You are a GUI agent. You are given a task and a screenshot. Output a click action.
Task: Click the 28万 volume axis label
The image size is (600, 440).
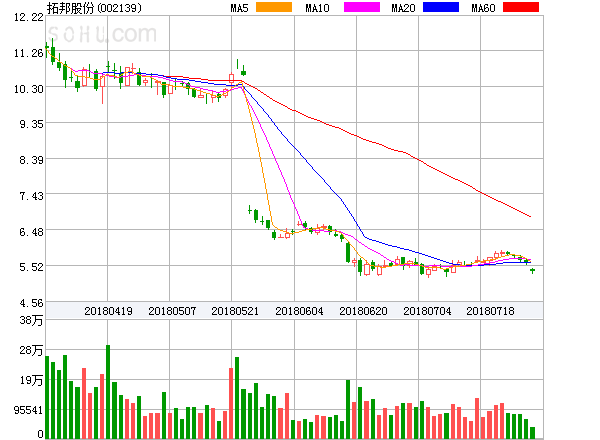click(x=31, y=350)
